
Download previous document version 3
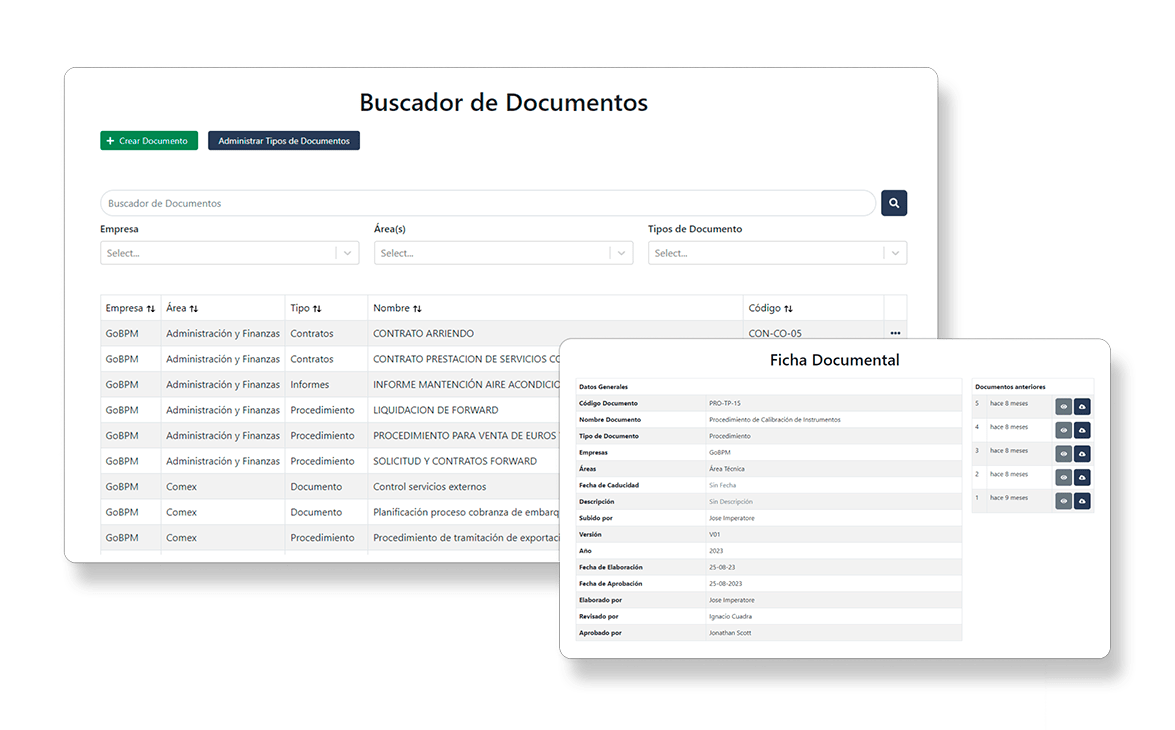tap(1082, 453)
